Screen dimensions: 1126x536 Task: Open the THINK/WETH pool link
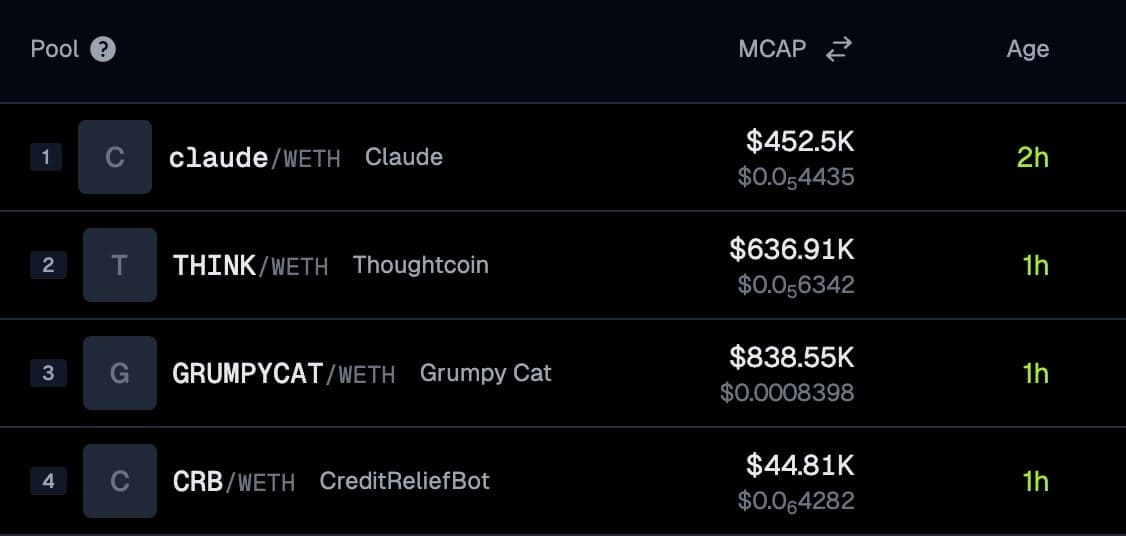250,266
